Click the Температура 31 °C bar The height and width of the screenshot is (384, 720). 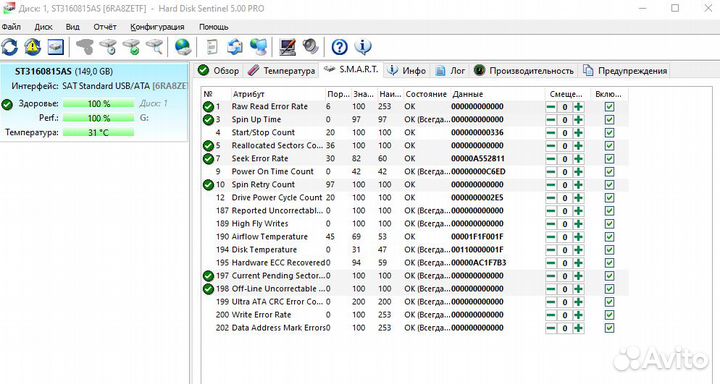99,132
